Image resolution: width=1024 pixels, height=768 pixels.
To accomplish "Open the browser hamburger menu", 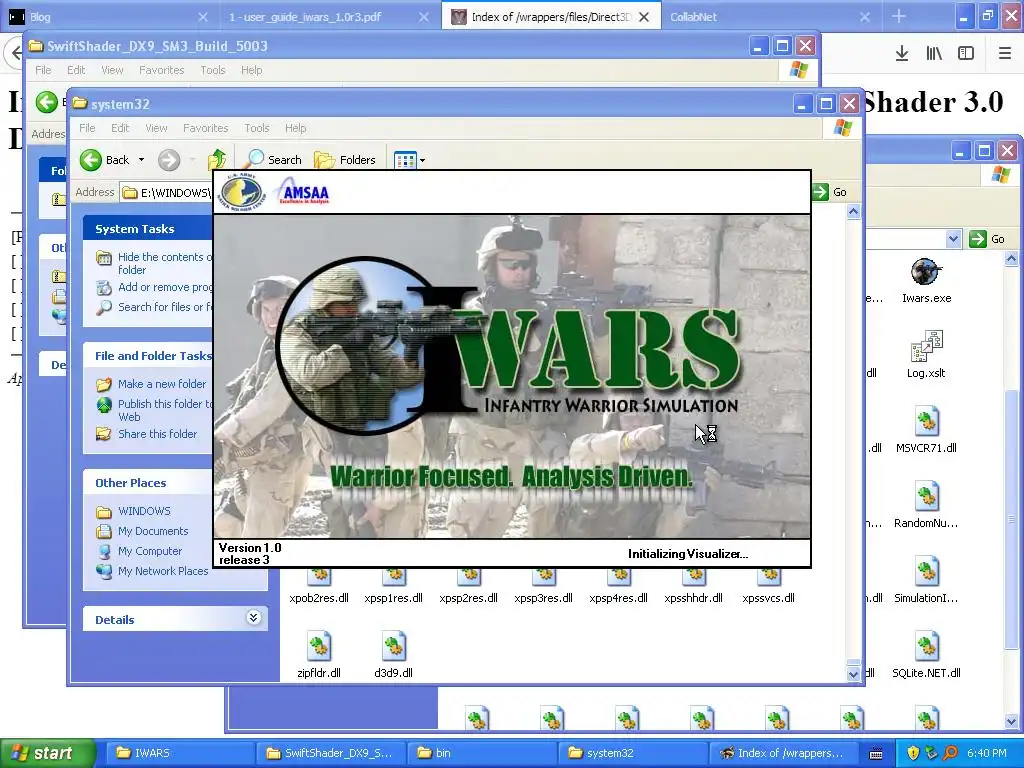I will 1005,53.
